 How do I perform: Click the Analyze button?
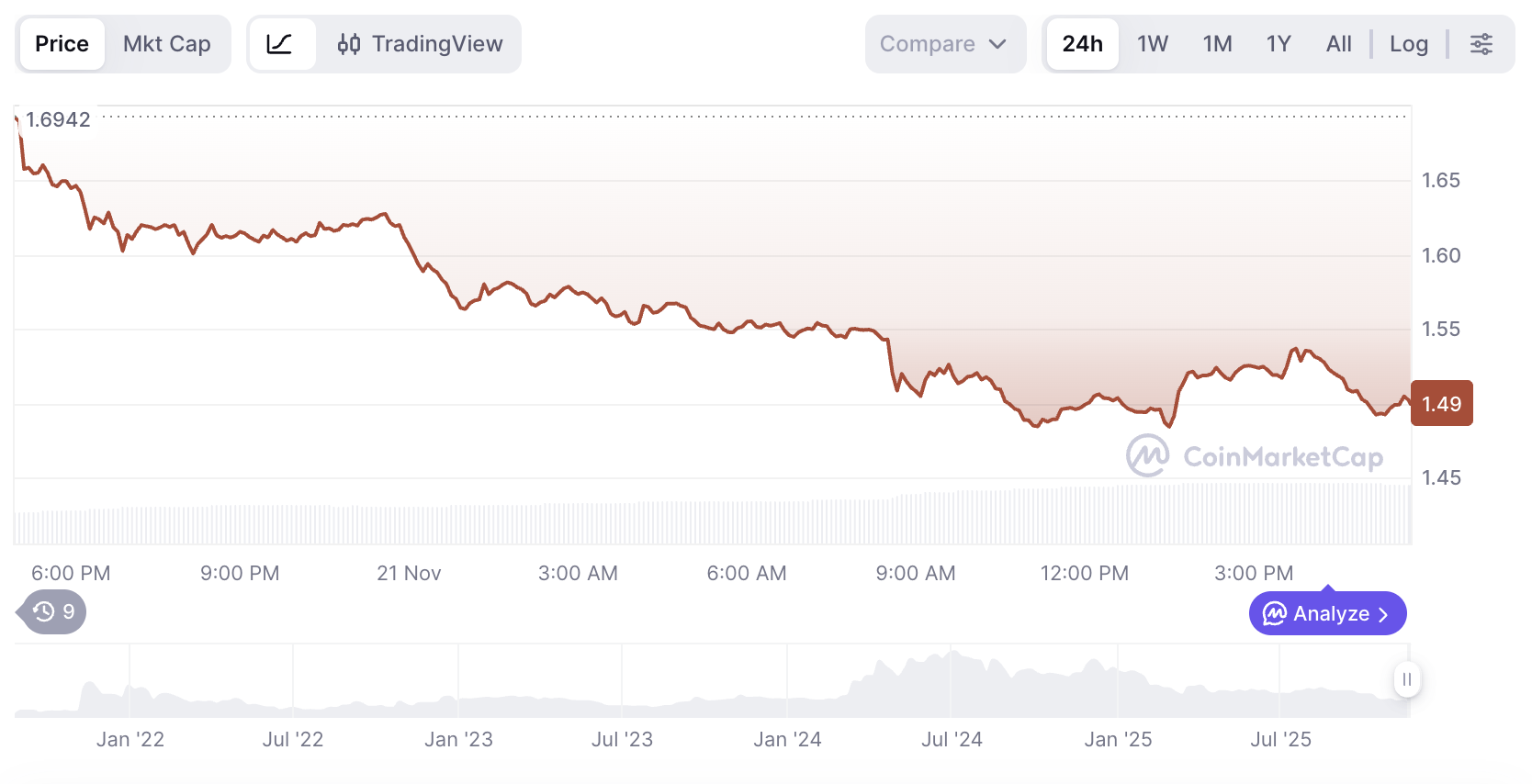click(x=1327, y=613)
